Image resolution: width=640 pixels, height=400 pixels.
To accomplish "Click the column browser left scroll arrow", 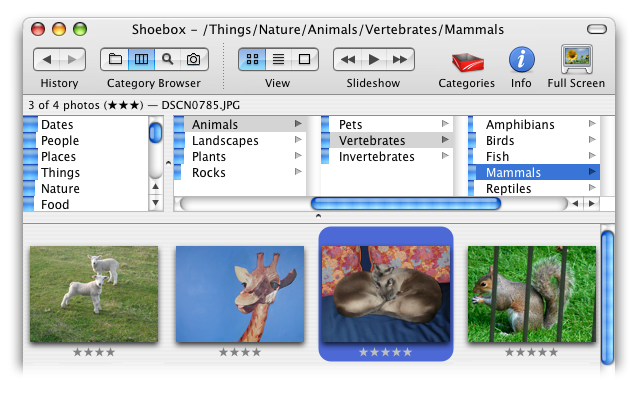I will coord(575,204).
